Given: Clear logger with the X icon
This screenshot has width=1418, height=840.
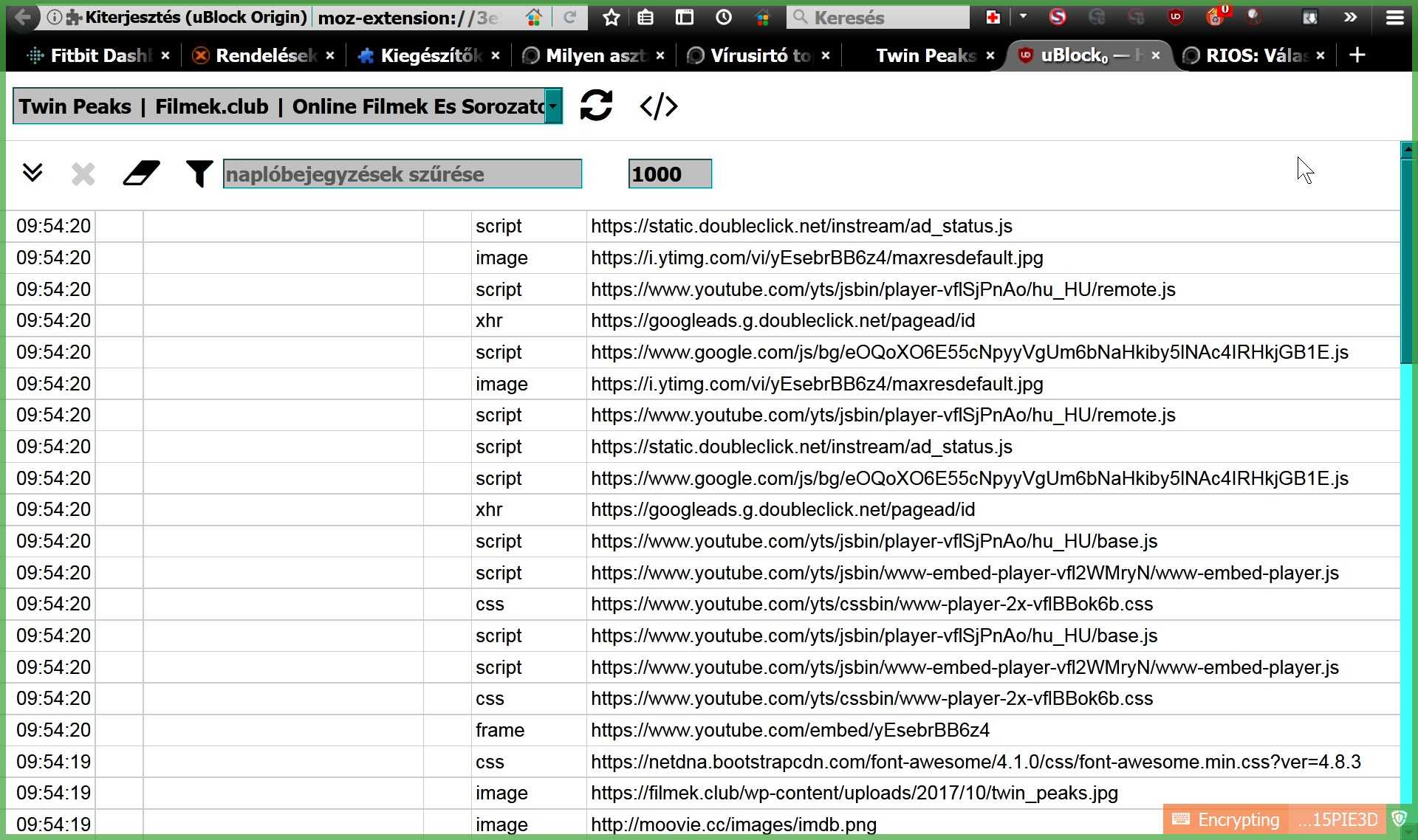Looking at the screenshot, I should (x=83, y=174).
